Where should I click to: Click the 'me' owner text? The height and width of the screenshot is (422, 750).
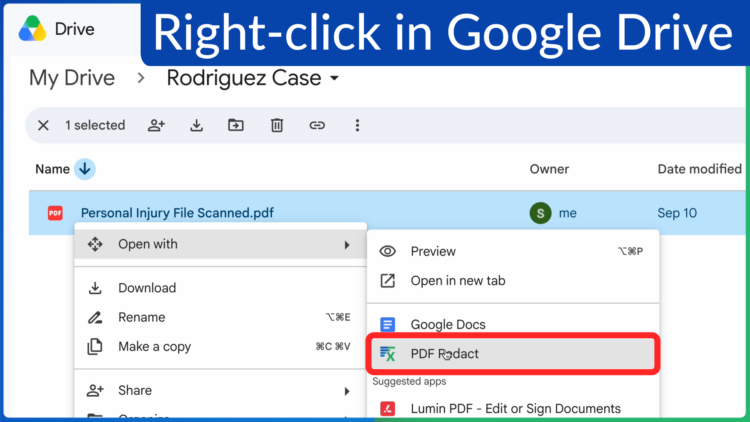point(568,213)
